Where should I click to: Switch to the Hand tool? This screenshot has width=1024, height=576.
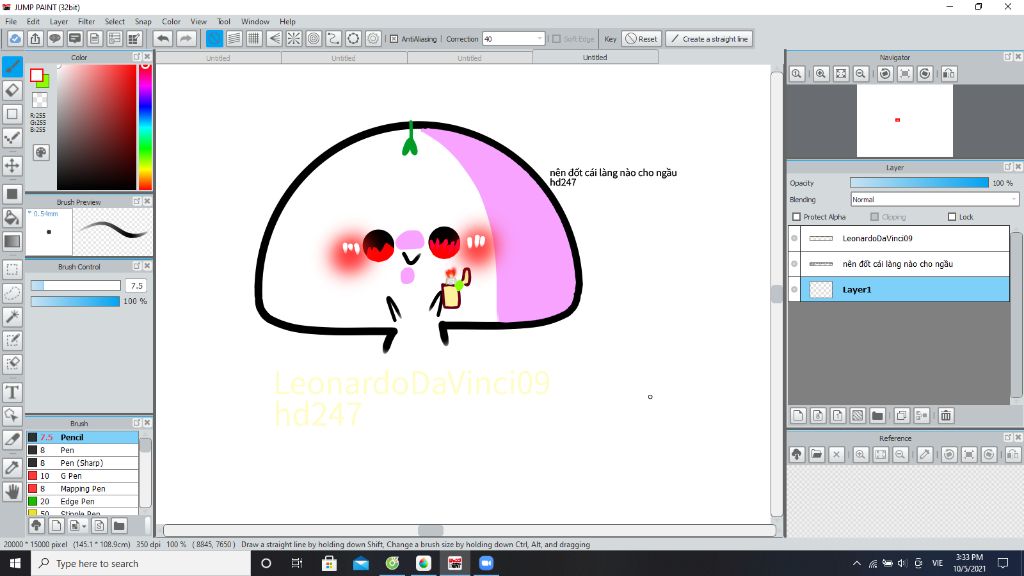(12, 491)
